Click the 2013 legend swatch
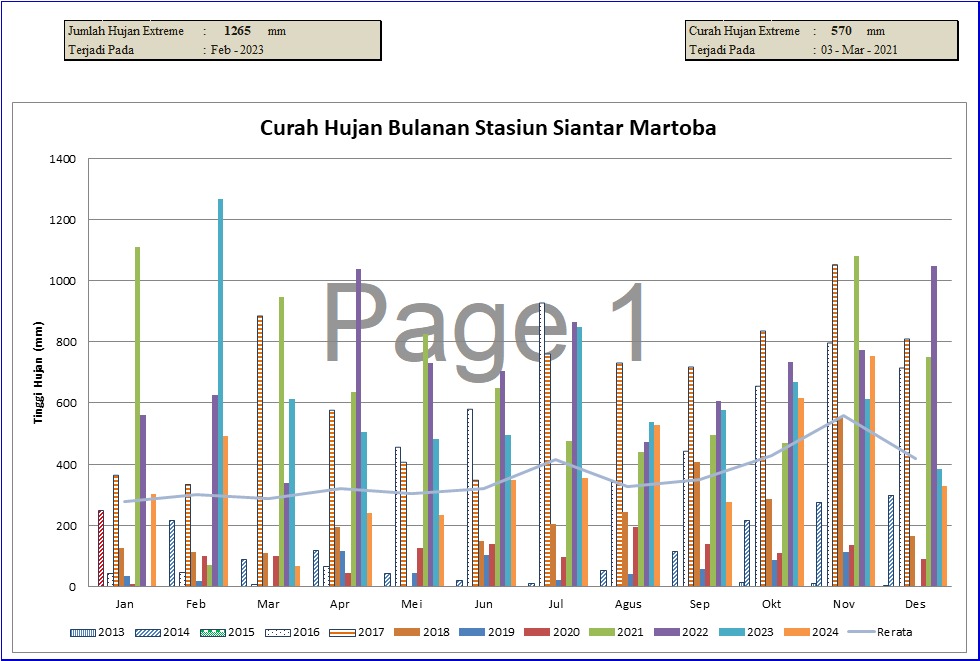Screen dimensions: 980x661 tap(84, 632)
